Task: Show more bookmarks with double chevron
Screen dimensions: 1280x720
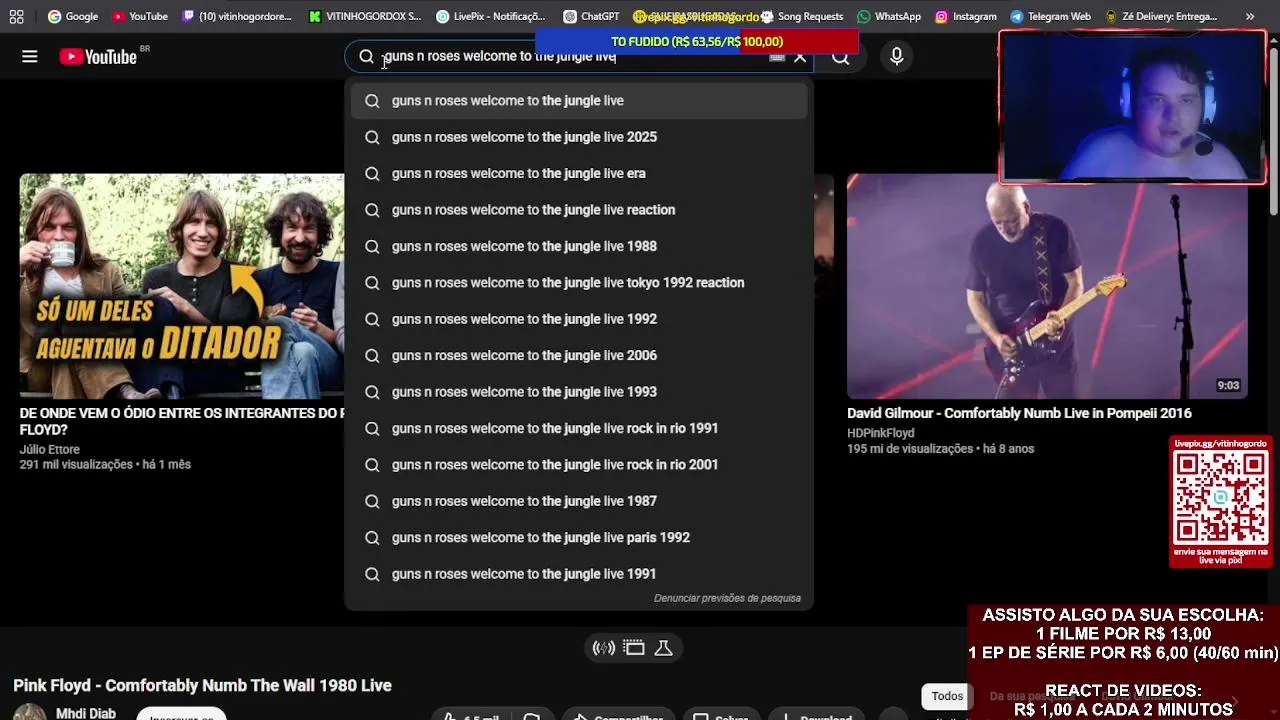Action: point(1250,16)
